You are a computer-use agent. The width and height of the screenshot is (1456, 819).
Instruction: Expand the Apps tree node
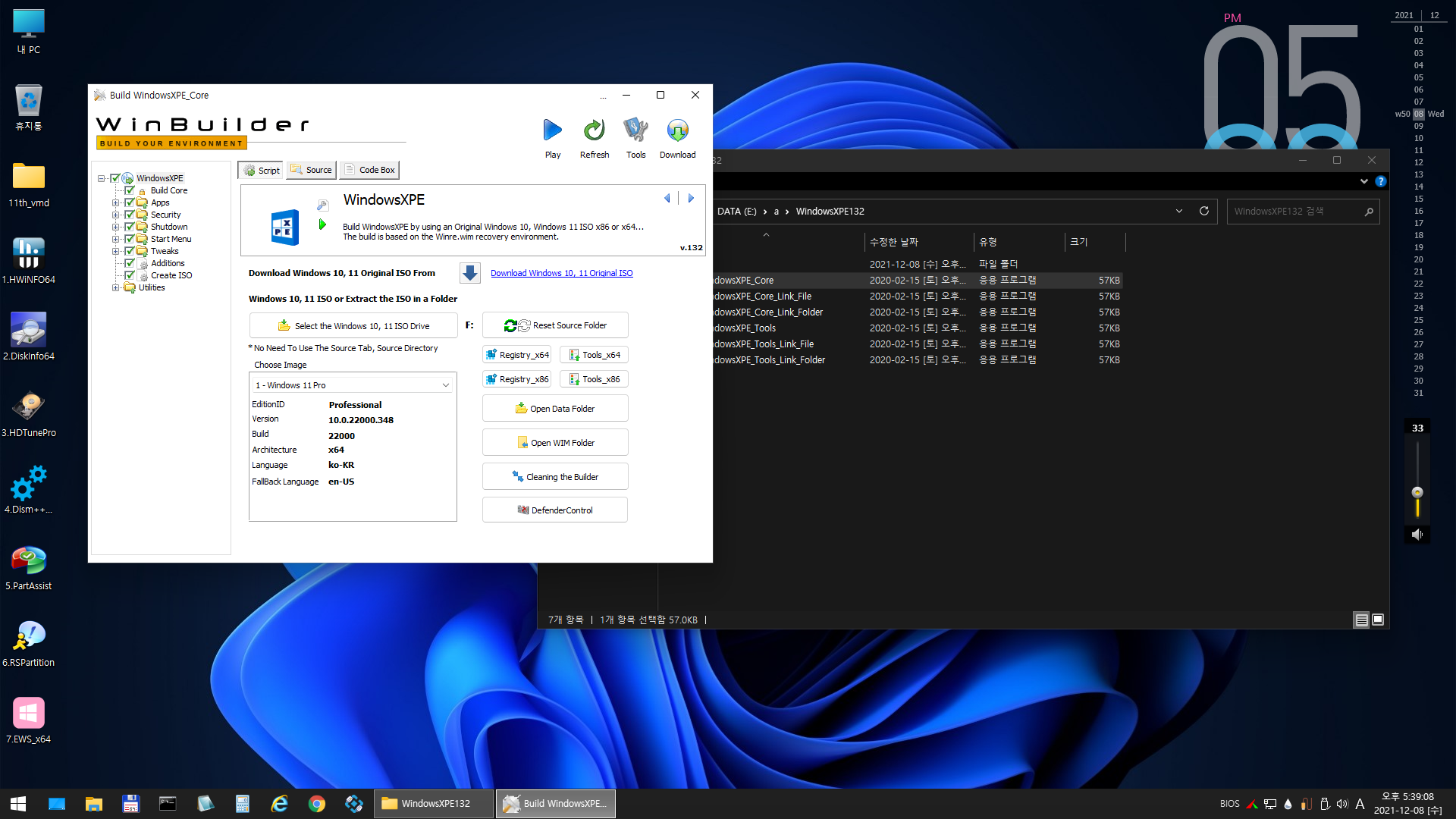click(115, 202)
